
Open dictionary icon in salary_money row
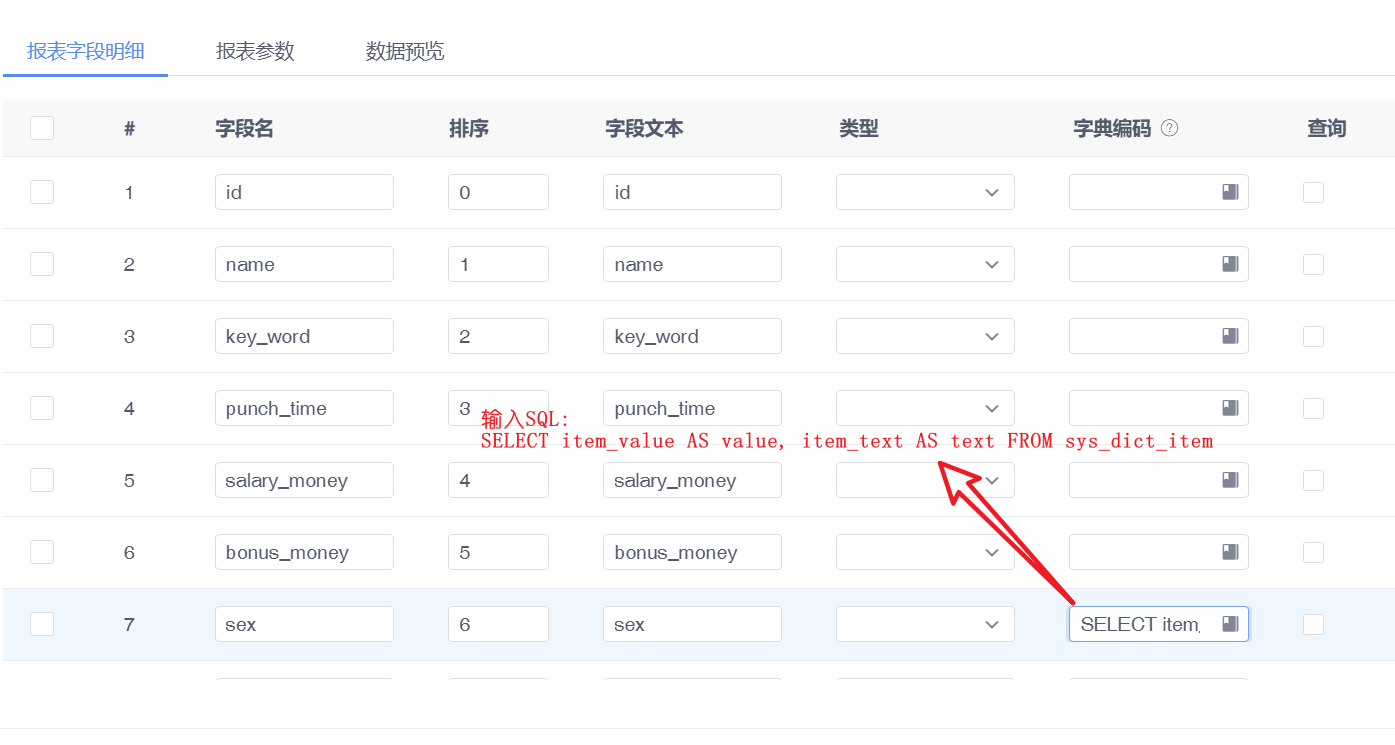(1230, 480)
